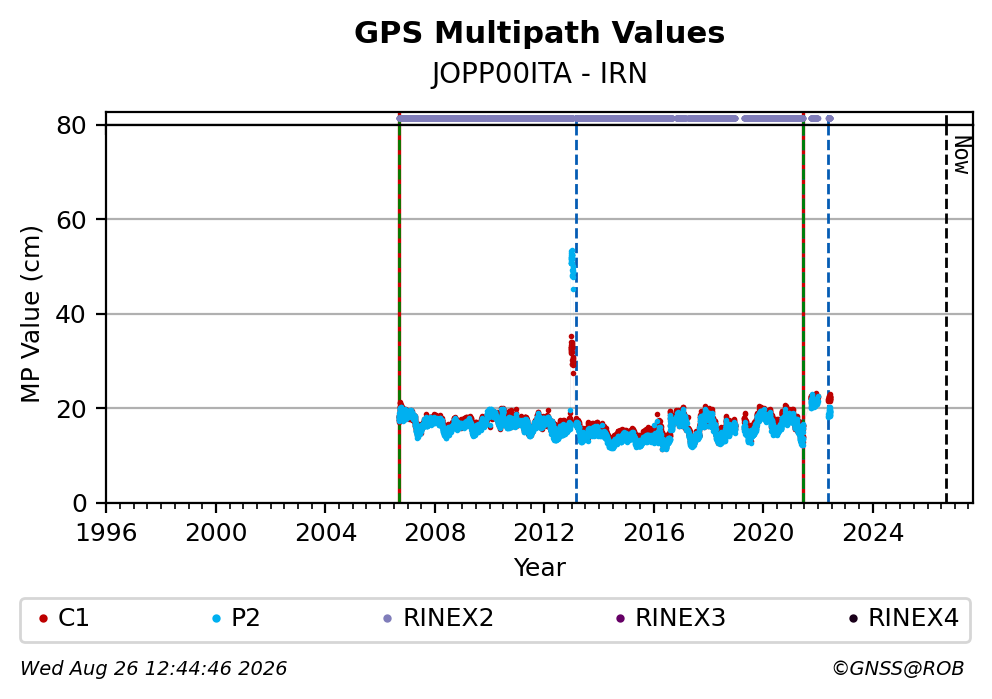This screenshot has height=699, width=992.
Task: Click the green vertical line near 2021
Action: pos(803,310)
